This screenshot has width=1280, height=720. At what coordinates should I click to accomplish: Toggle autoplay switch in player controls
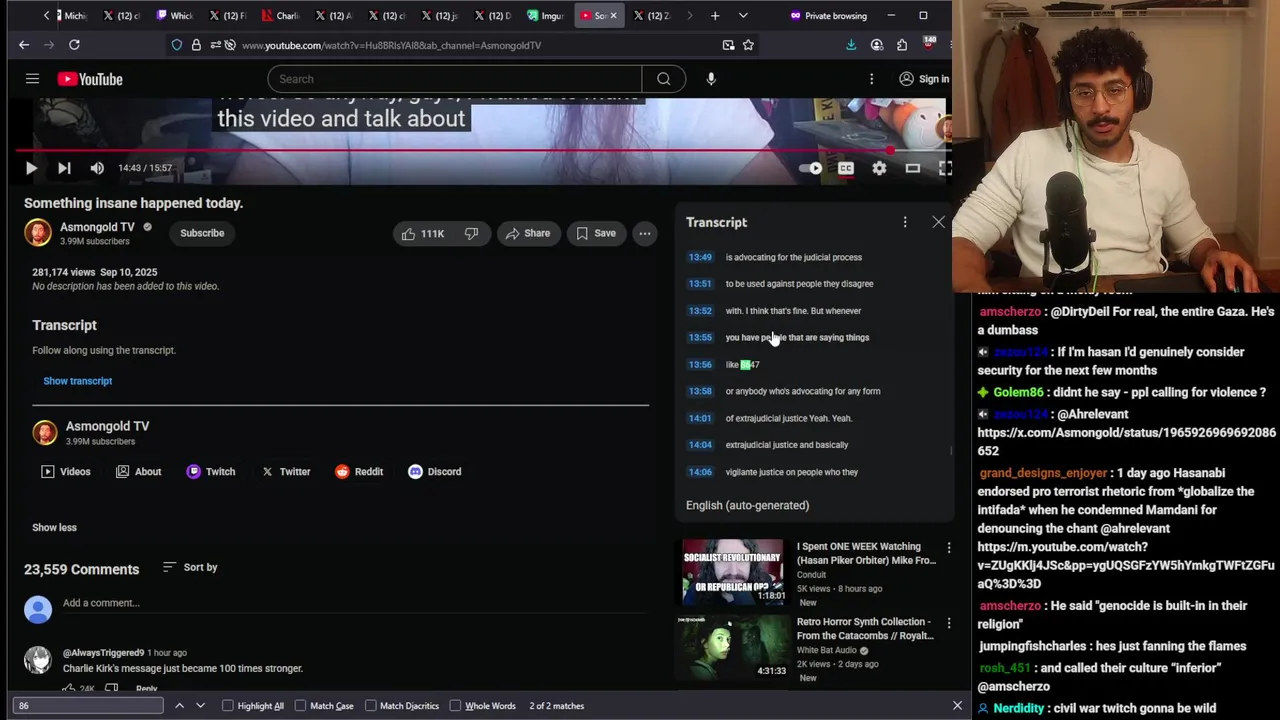[811, 168]
